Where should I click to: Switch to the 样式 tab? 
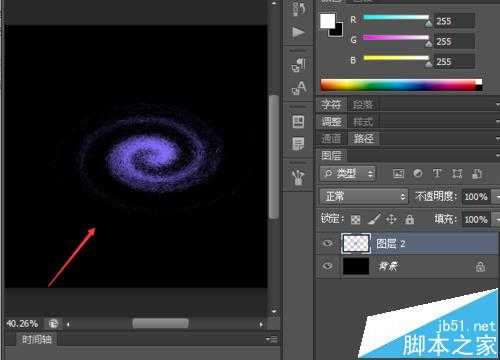click(363, 122)
